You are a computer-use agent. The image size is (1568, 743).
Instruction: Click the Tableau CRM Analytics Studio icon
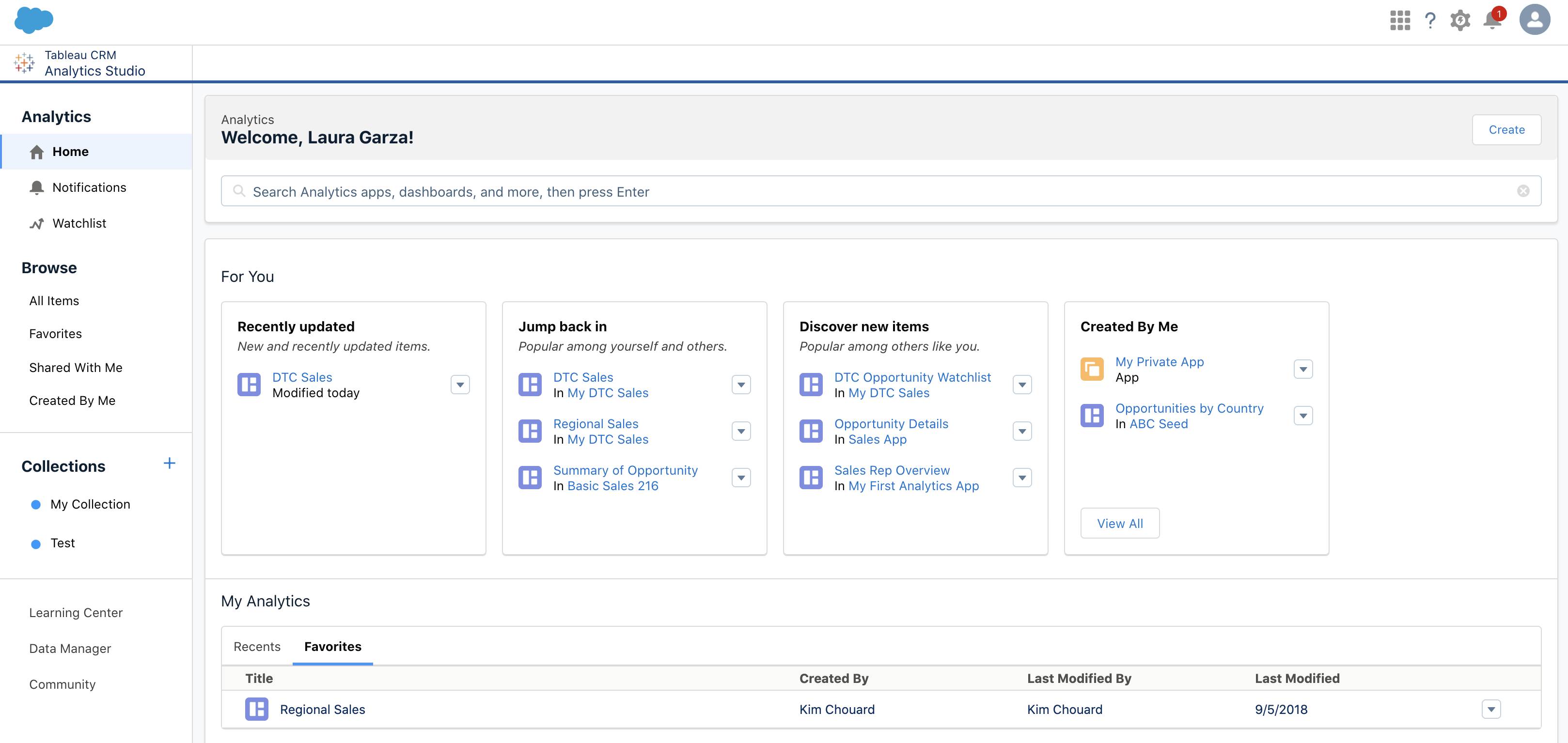pos(24,62)
